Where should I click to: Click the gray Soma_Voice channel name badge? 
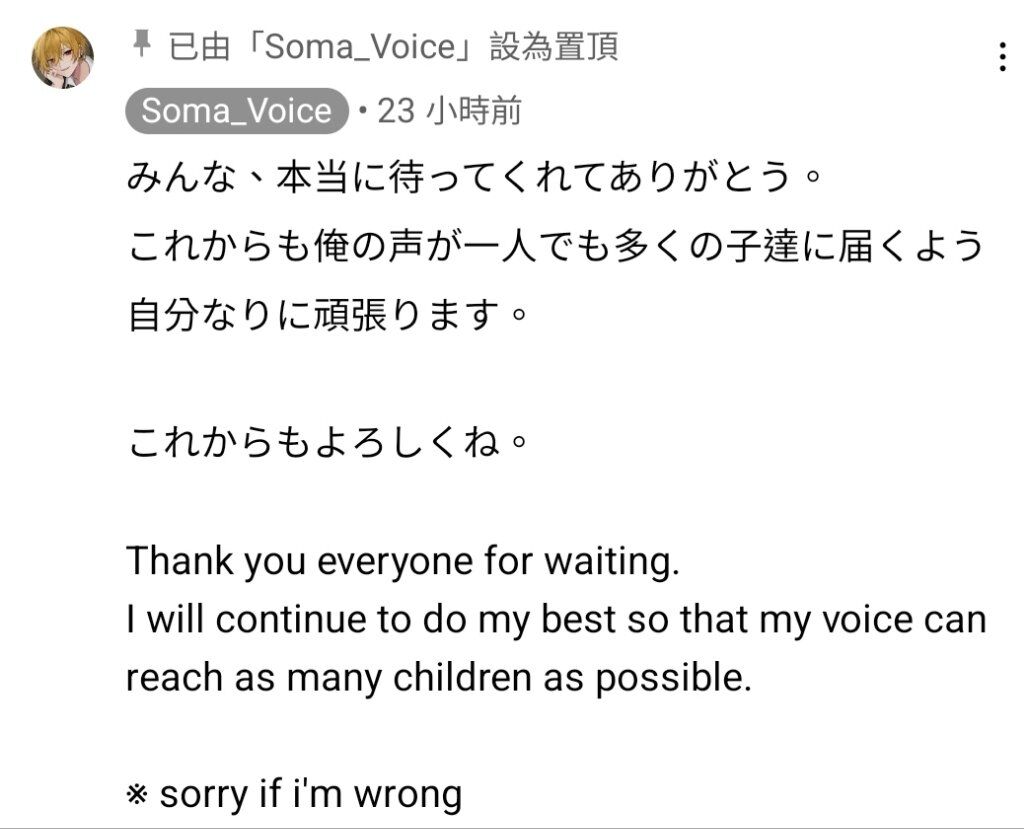[x=236, y=110]
